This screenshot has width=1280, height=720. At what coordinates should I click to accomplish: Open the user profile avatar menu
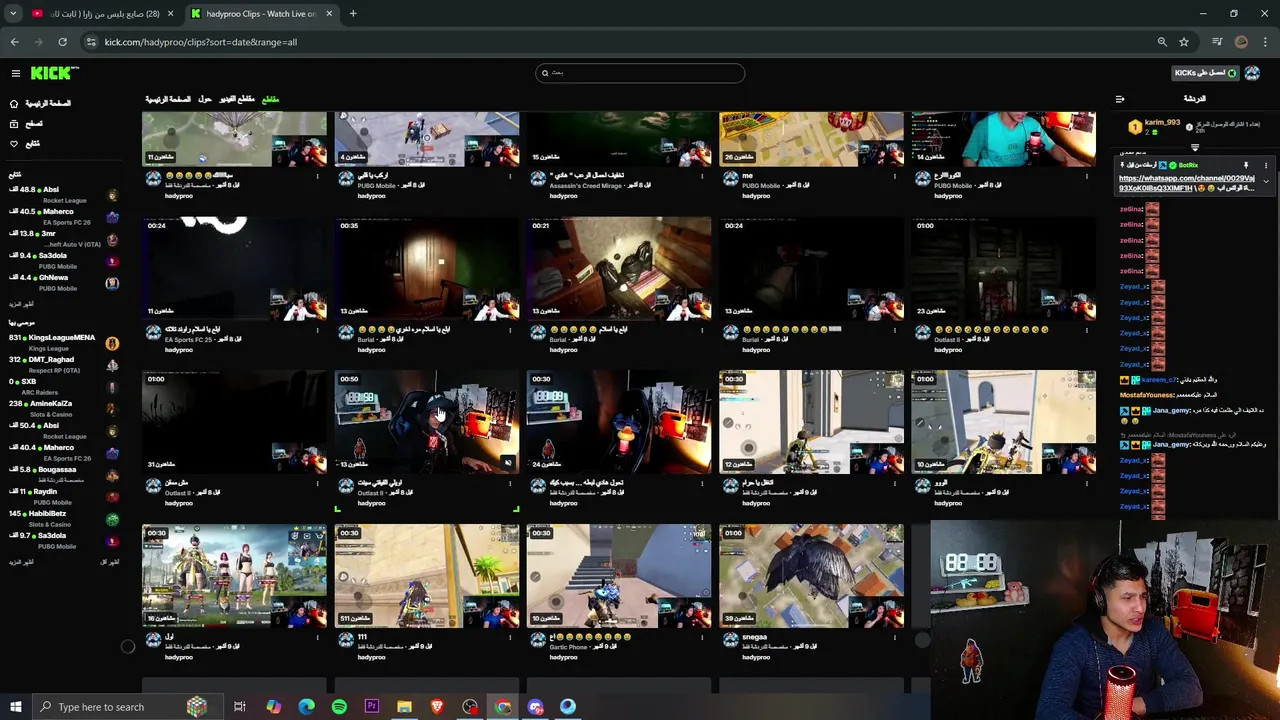pos(1252,73)
